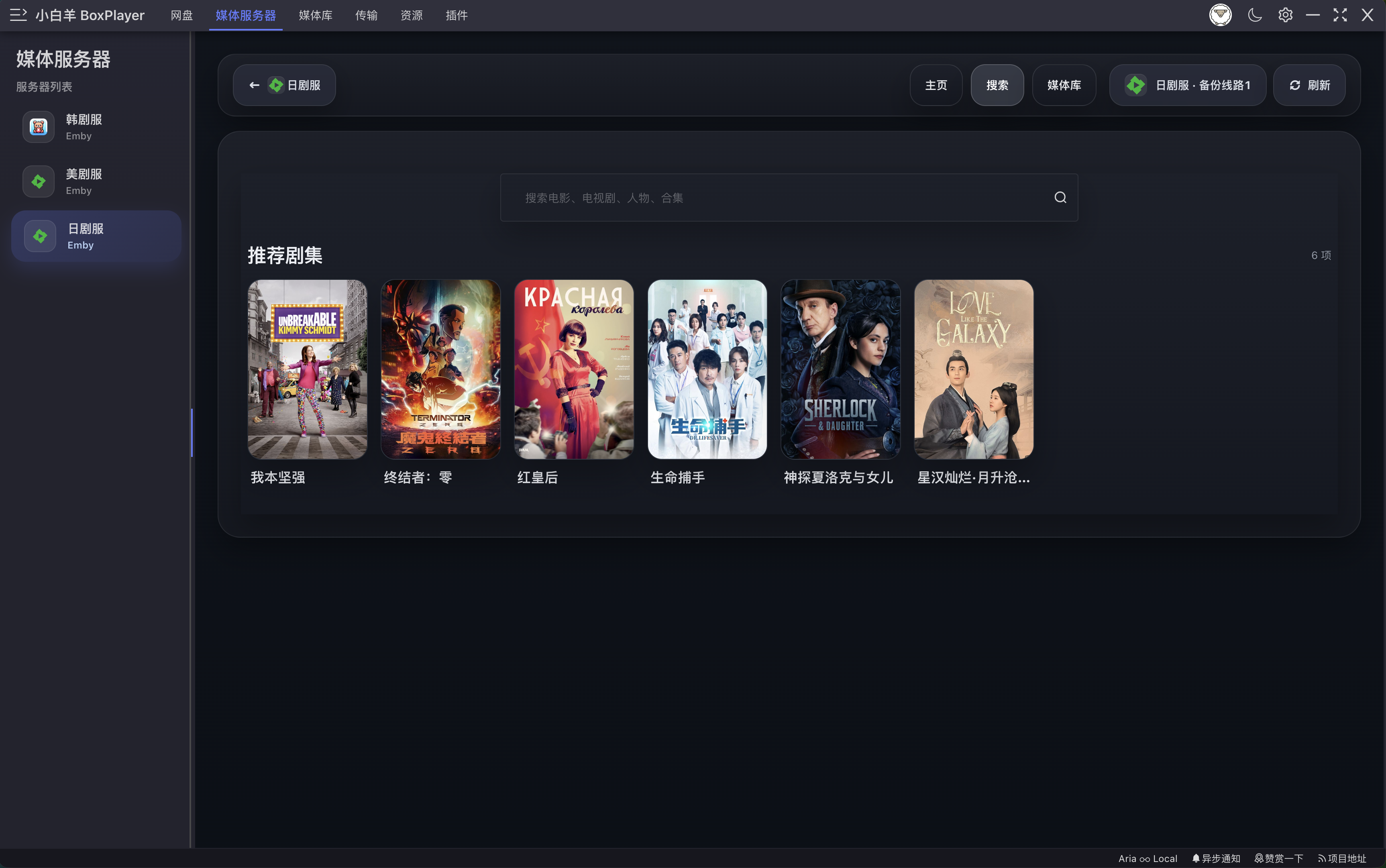Click the Emby logo in 备份线路1 button
1386x868 pixels.
[1135, 85]
